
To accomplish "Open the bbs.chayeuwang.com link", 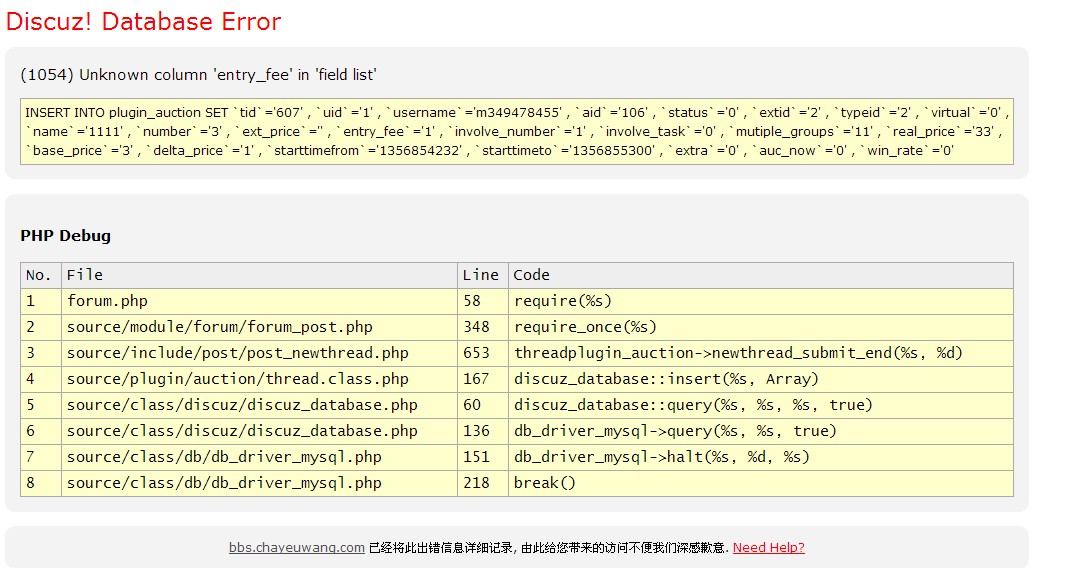I will (x=296, y=548).
